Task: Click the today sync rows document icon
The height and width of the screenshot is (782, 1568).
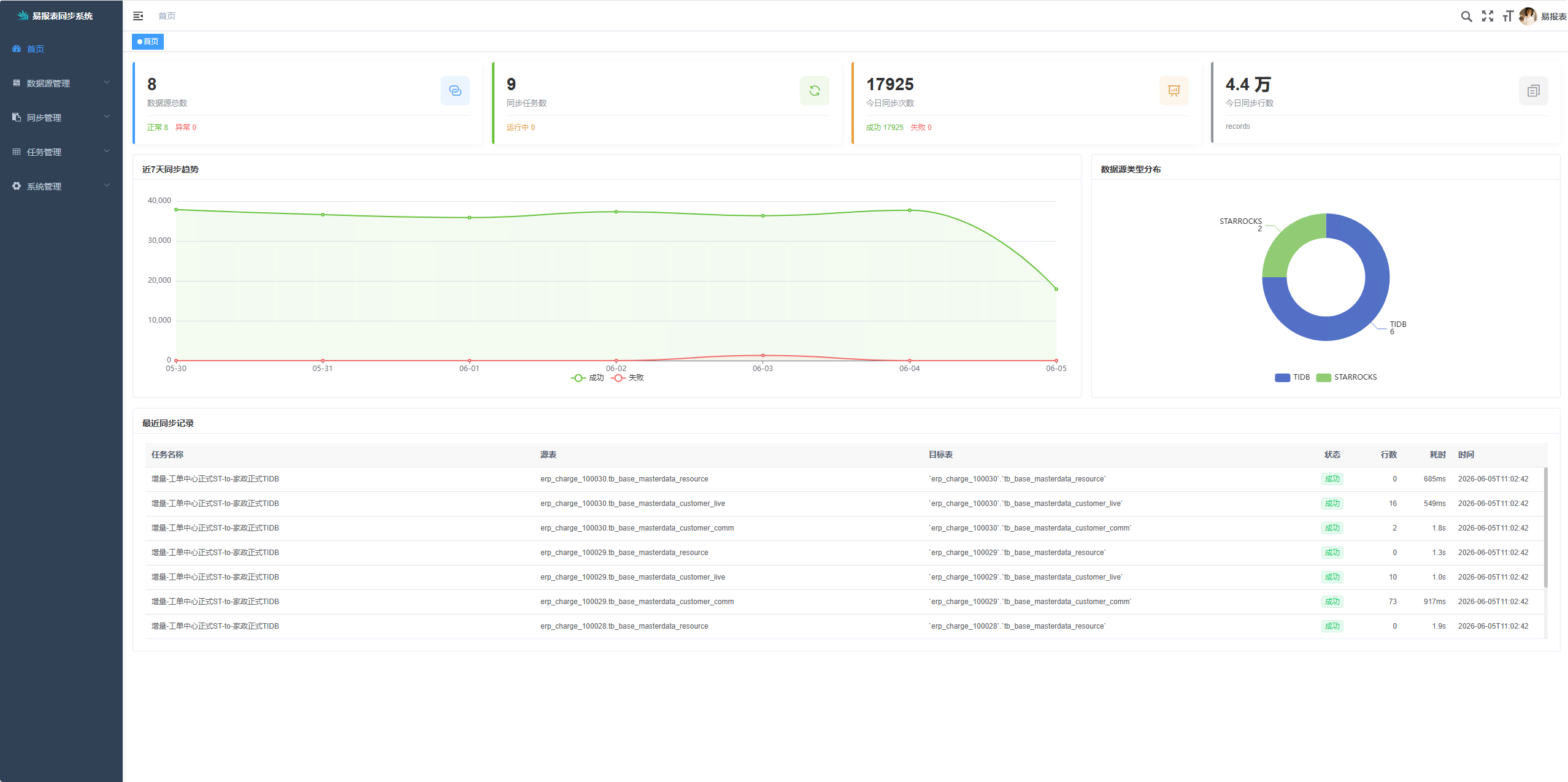Action: point(1534,91)
